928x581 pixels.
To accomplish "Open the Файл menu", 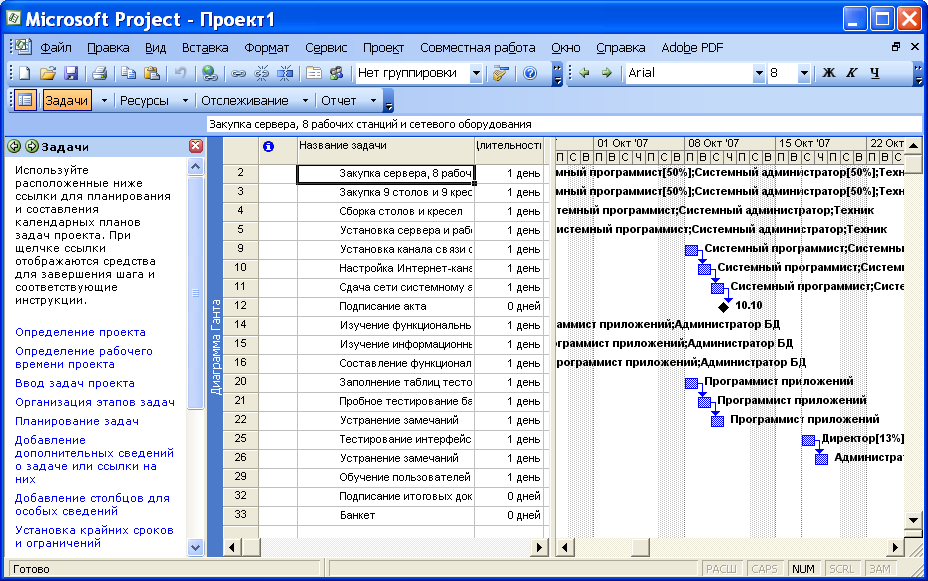I will [56, 47].
